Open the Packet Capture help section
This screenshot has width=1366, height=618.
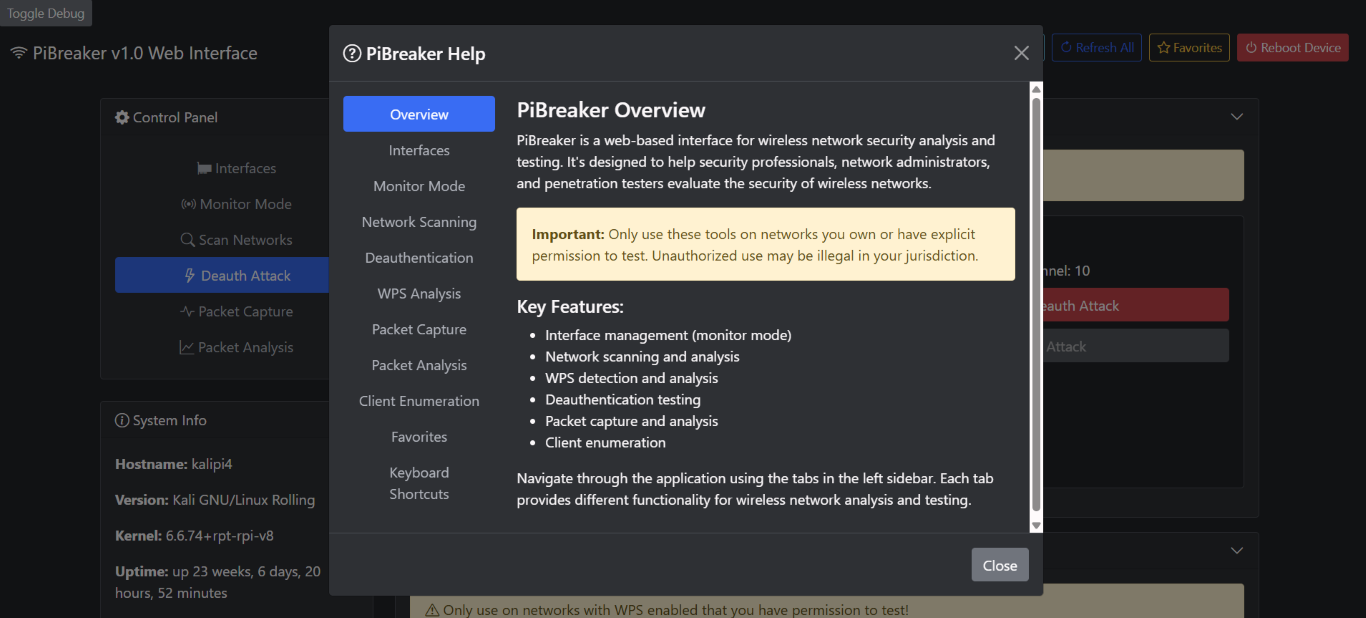pos(419,330)
